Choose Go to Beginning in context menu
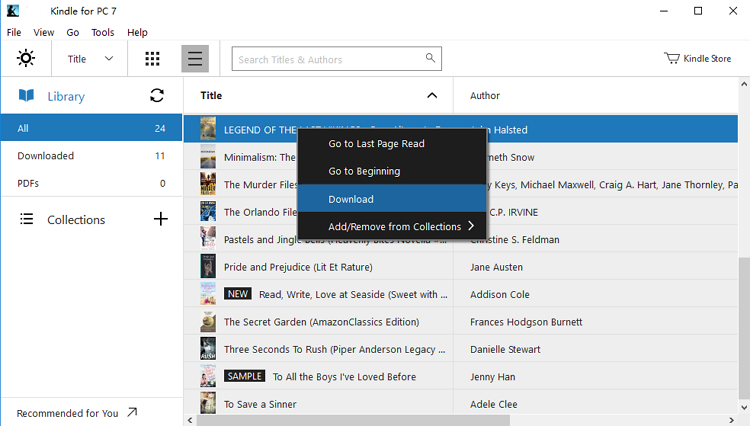Viewport: 750px width, 426px height. 392,171
